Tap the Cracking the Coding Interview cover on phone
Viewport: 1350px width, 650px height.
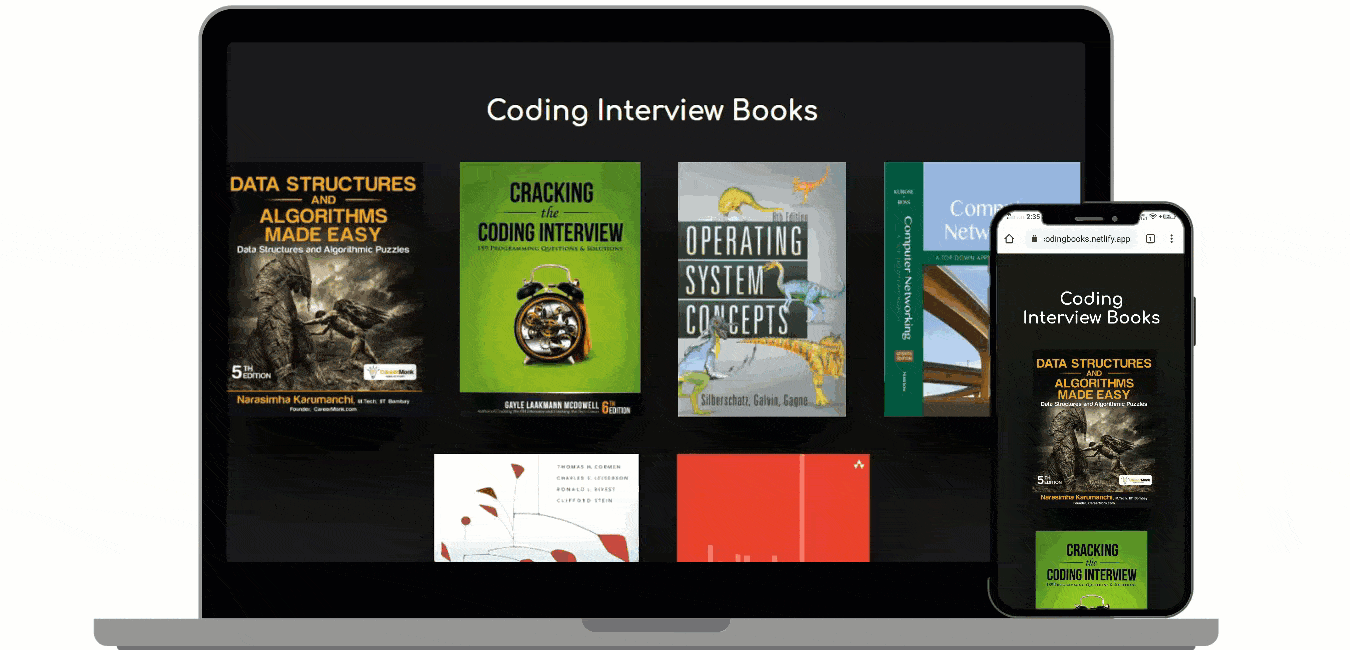tap(1091, 571)
